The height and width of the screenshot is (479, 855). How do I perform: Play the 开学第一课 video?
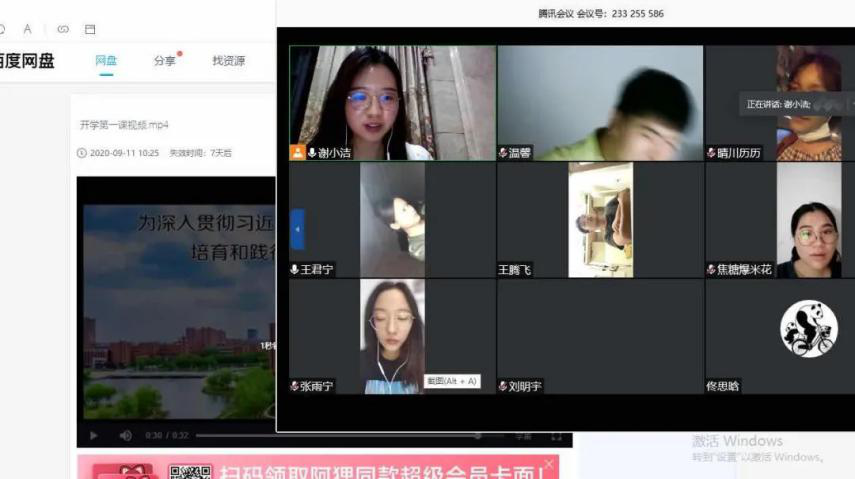94,435
